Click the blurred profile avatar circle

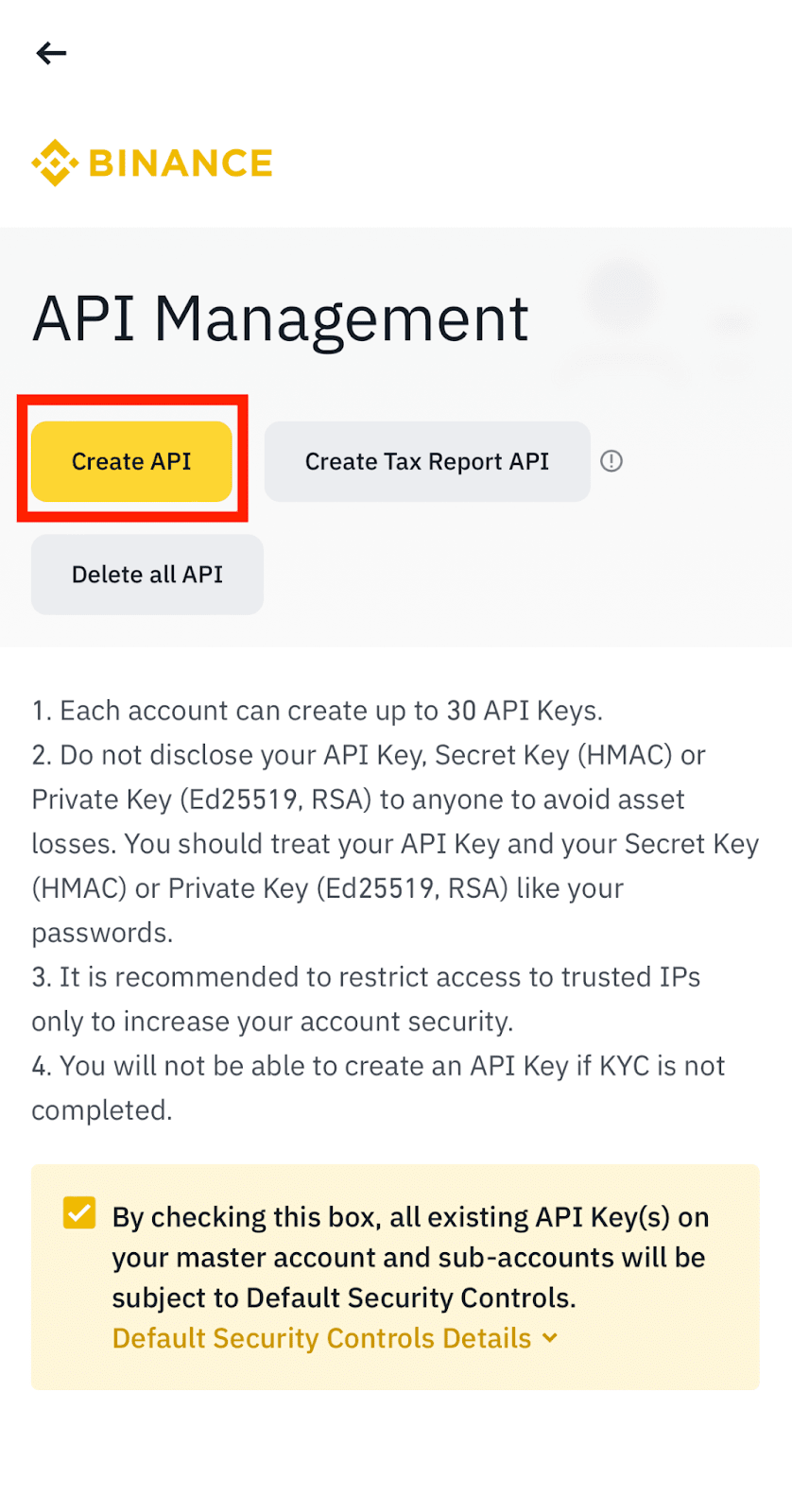point(620,291)
